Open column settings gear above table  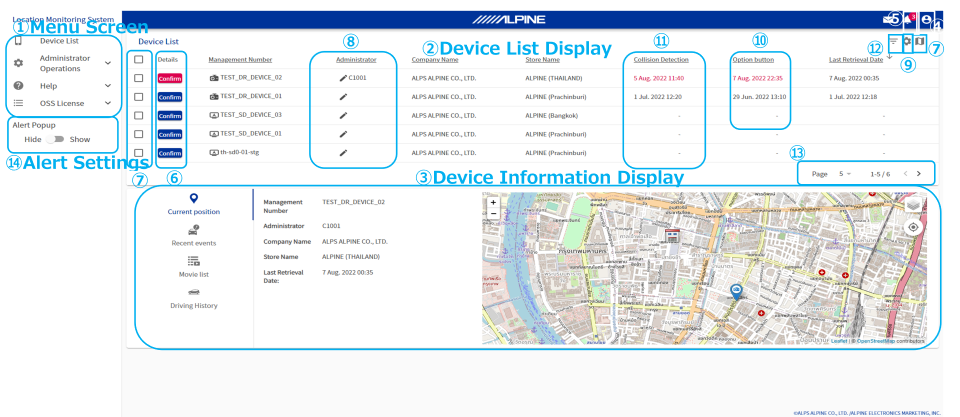tap(907, 40)
